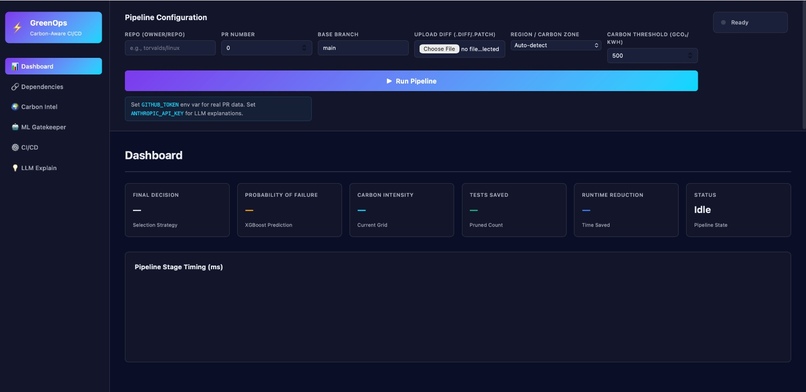This screenshot has width=806, height=392.
Task: Click the Tests Saved card
Action: tap(514, 210)
